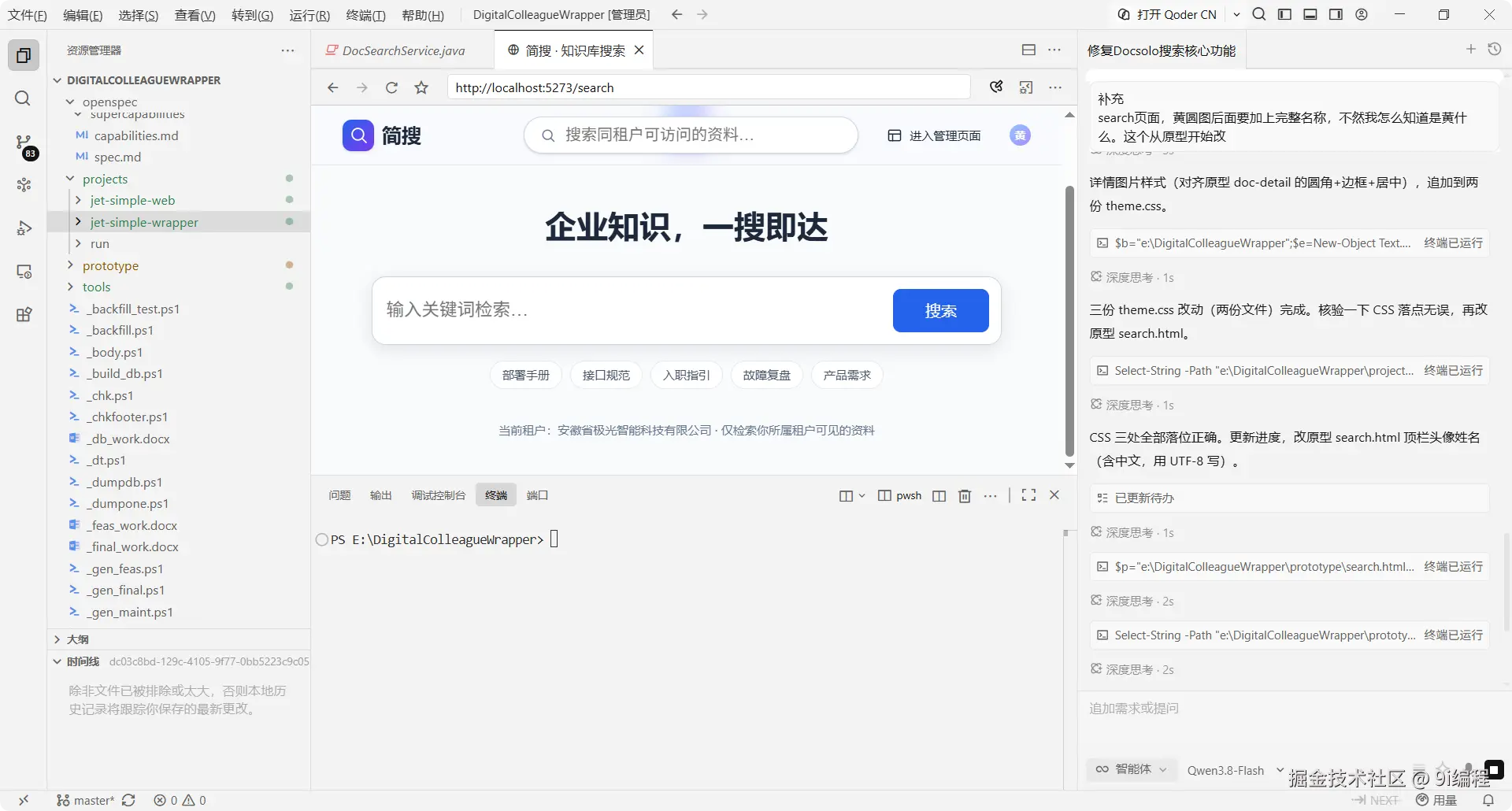Open the Extensions view icon

24,315
